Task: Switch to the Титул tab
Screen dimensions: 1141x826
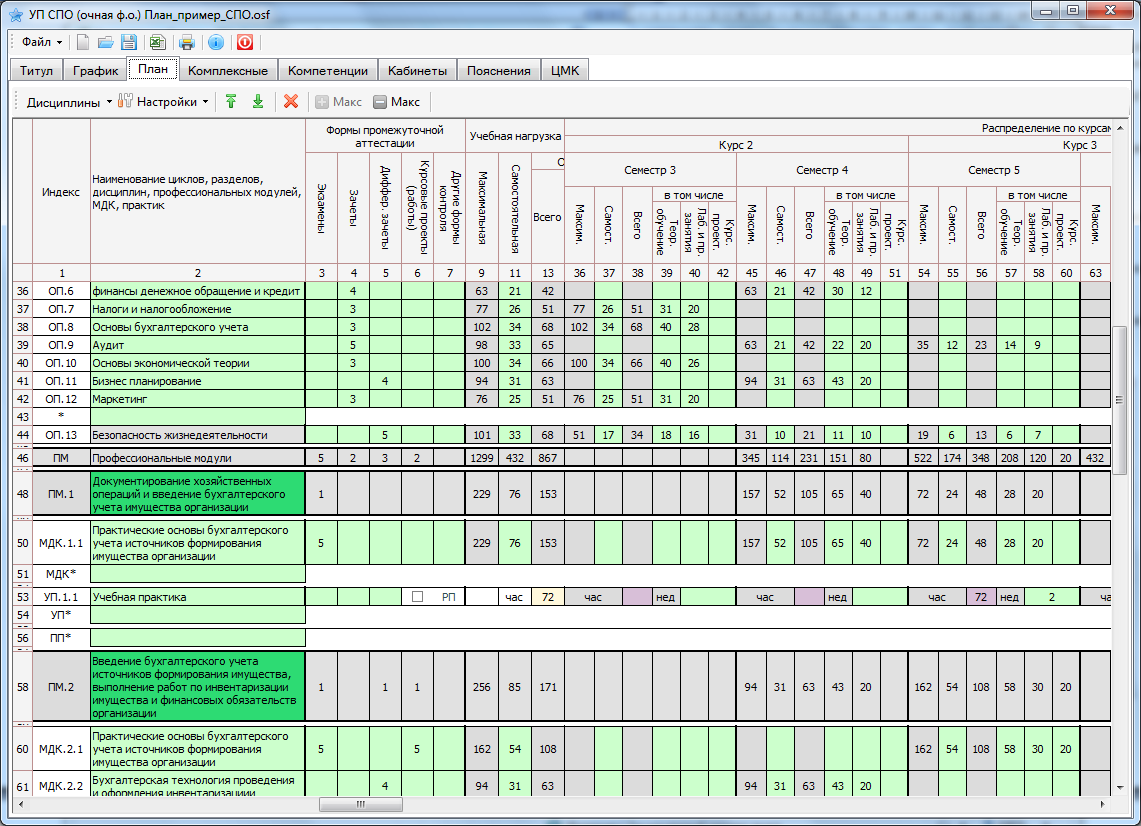Action: tap(36, 71)
